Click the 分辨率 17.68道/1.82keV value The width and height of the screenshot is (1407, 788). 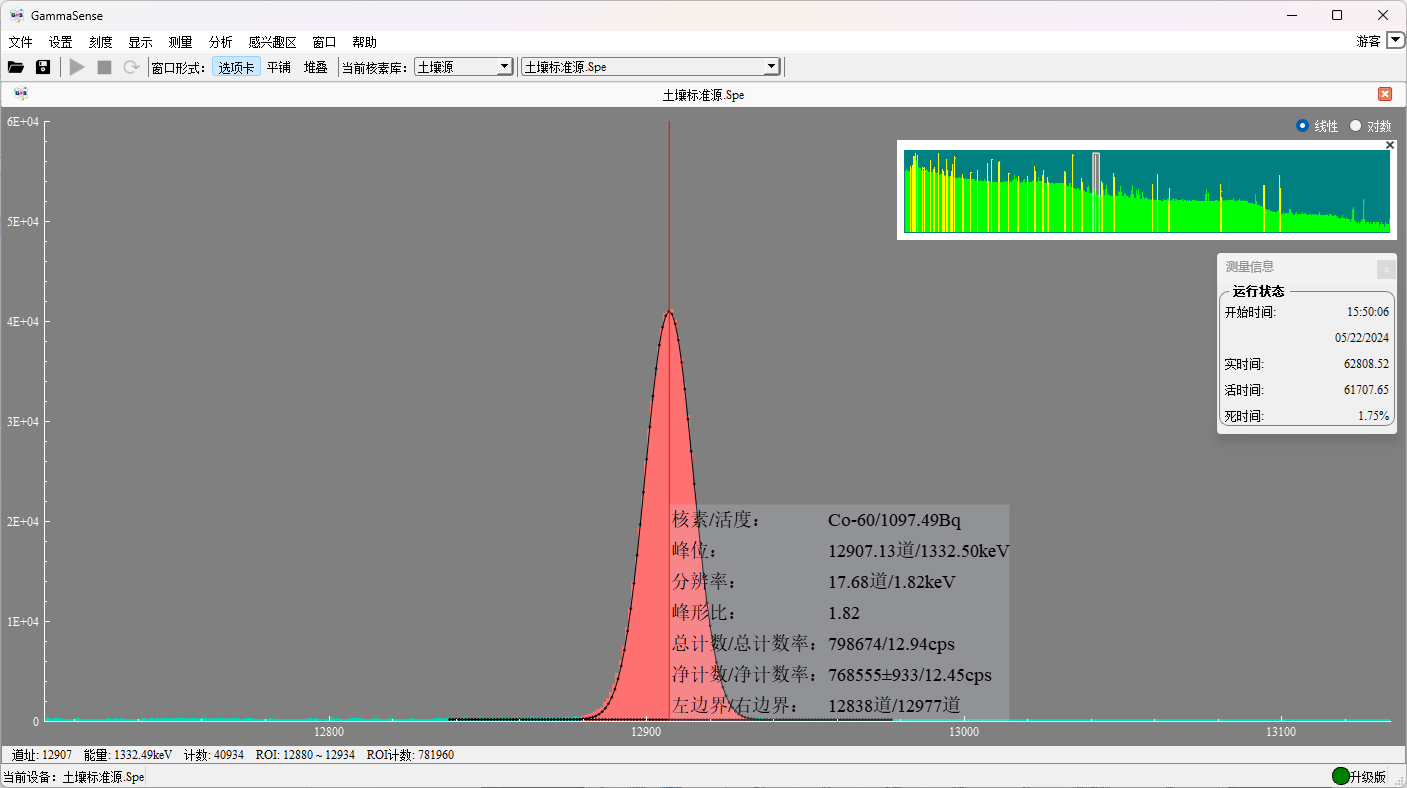pyautogui.click(x=892, y=582)
